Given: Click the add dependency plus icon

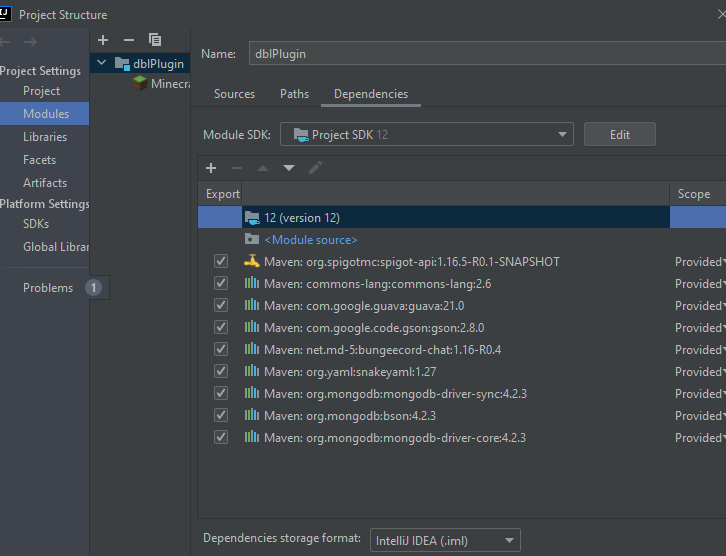Looking at the screenshot, I should [x=211, y=168].
